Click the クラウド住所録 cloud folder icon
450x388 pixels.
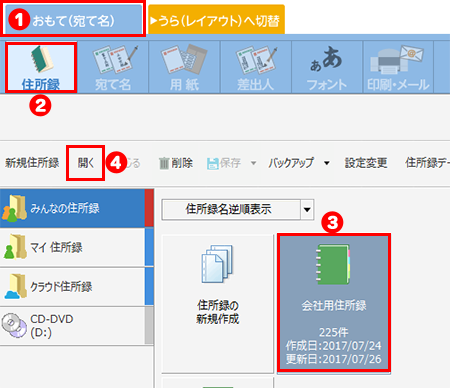pyautogui.click(x=16, y=286)
